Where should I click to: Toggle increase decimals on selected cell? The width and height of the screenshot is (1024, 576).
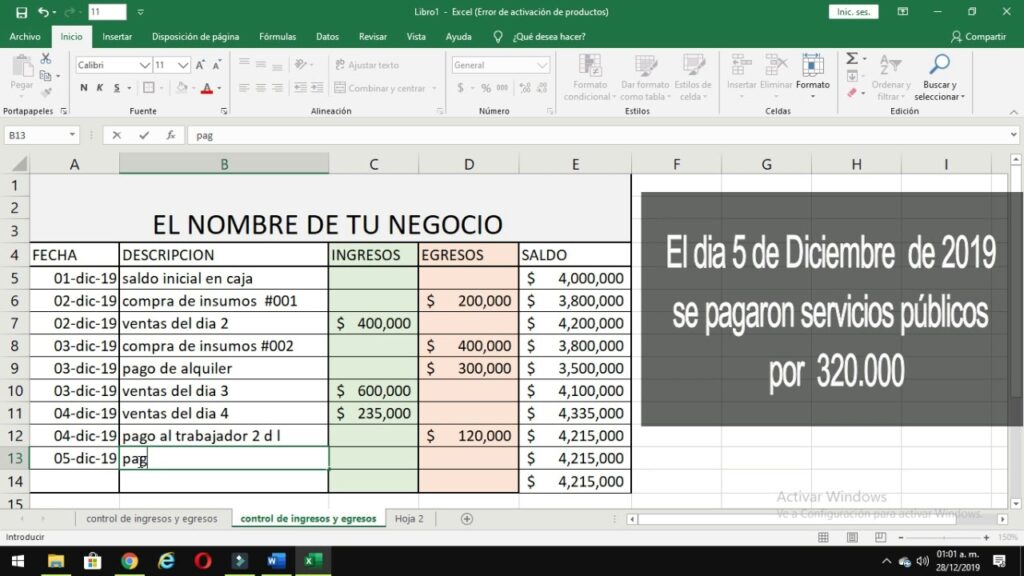pyautogui.click(x=526, y=85)
